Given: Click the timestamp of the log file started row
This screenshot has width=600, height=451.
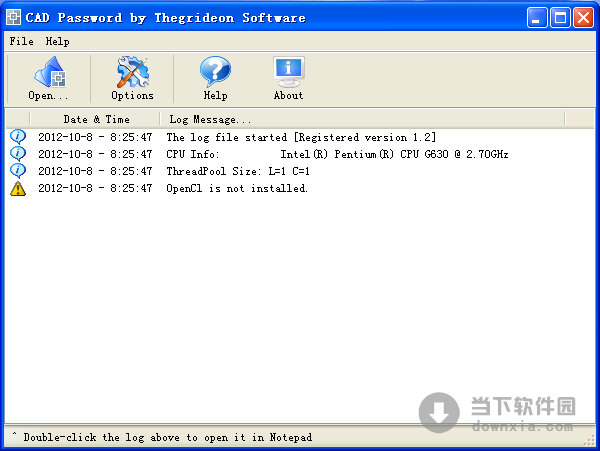Looking at the screenshot, I should click(x=95, y=137).
